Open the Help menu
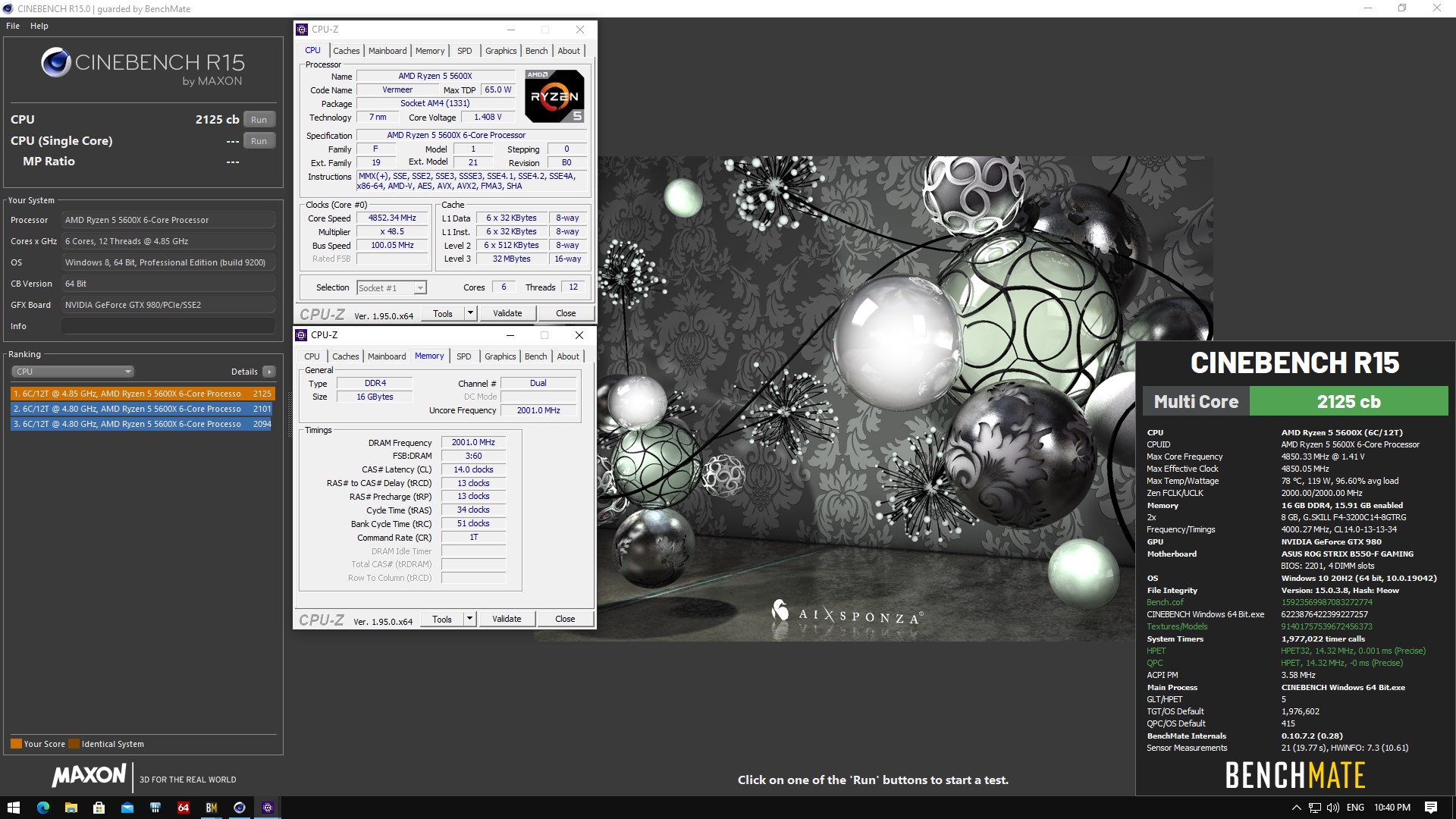1456x819 pixels. click(39, 26)
